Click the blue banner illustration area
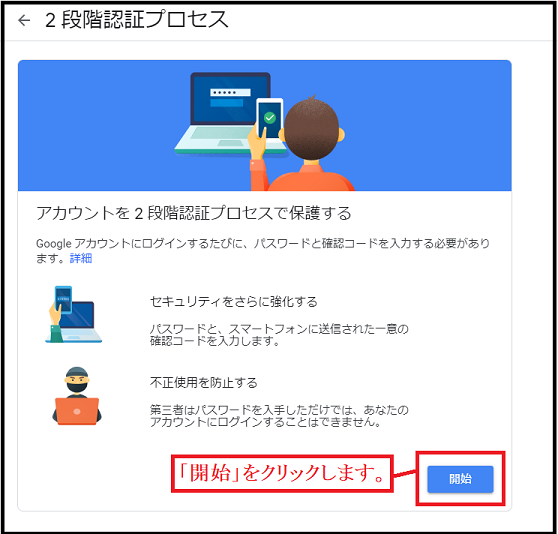This screenshot has height=534, width=558. click(265, 126)
